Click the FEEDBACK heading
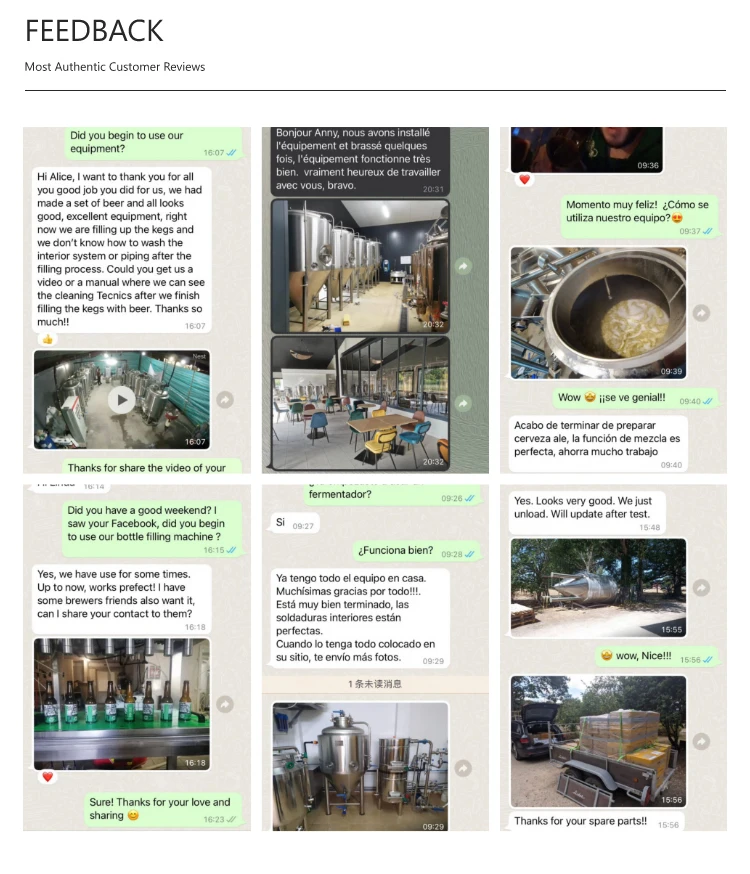This screenshot has width=750, height=874. click(x=94, y=31)
